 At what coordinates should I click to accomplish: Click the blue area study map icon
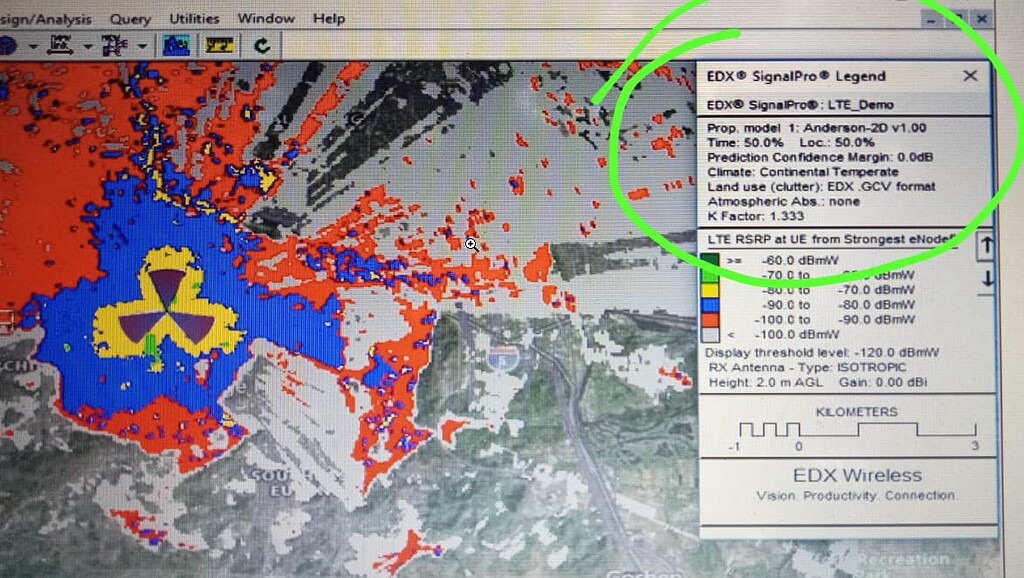(177, 45)
